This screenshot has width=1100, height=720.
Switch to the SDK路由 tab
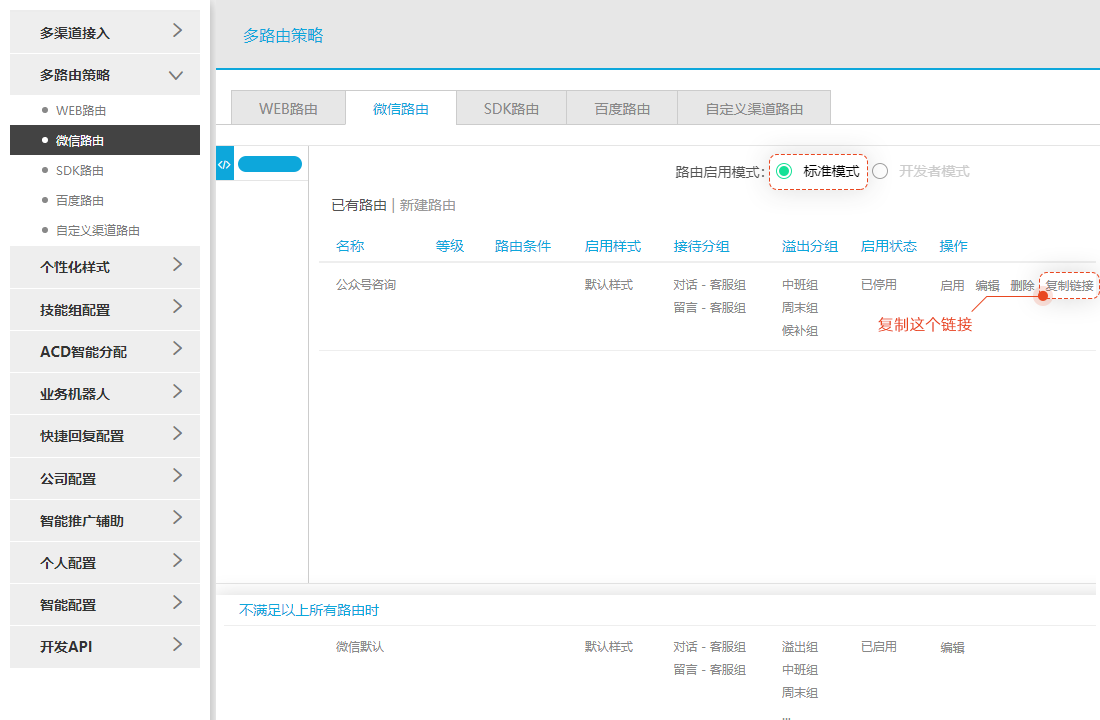[x=511, y=108]
